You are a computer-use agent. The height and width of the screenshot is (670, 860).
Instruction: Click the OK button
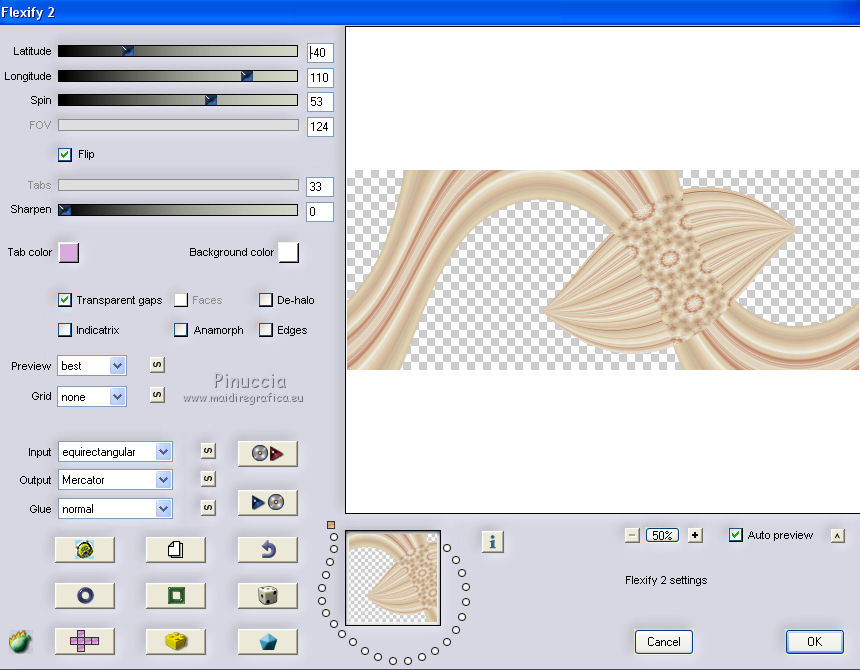pos(814,642)
